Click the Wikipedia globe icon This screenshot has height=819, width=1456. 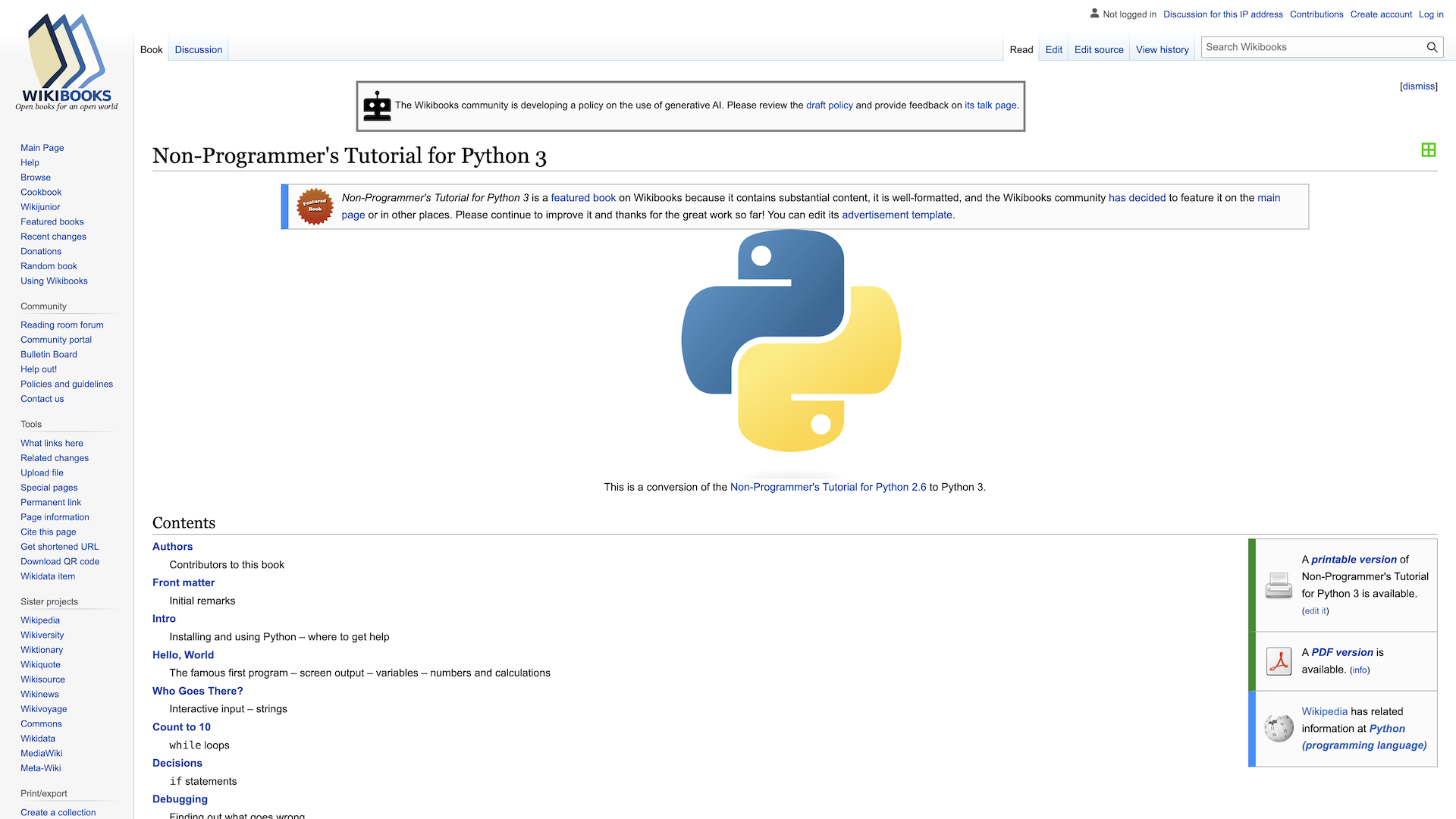[1279, 729]
